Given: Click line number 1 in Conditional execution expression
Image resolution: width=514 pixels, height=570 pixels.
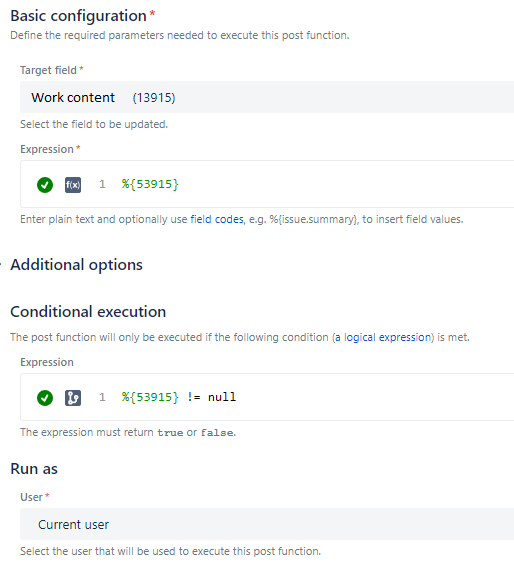Looking at the screenshot, I should click(102, 397).
